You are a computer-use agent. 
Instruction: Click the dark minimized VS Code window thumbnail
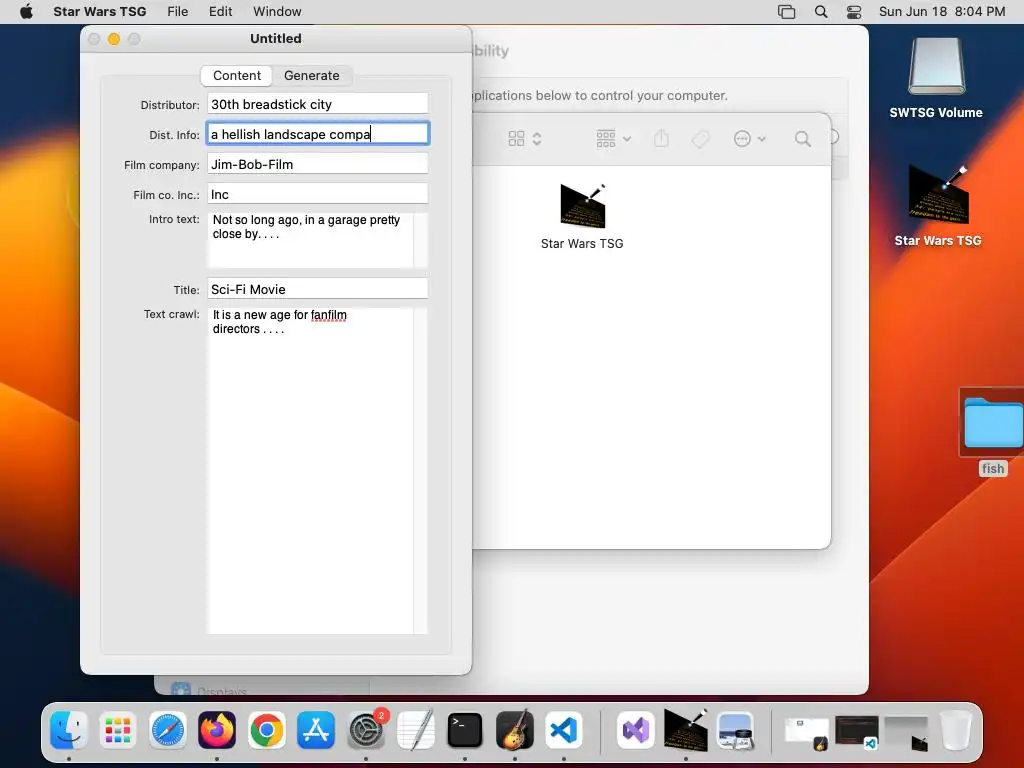[857, 731]
